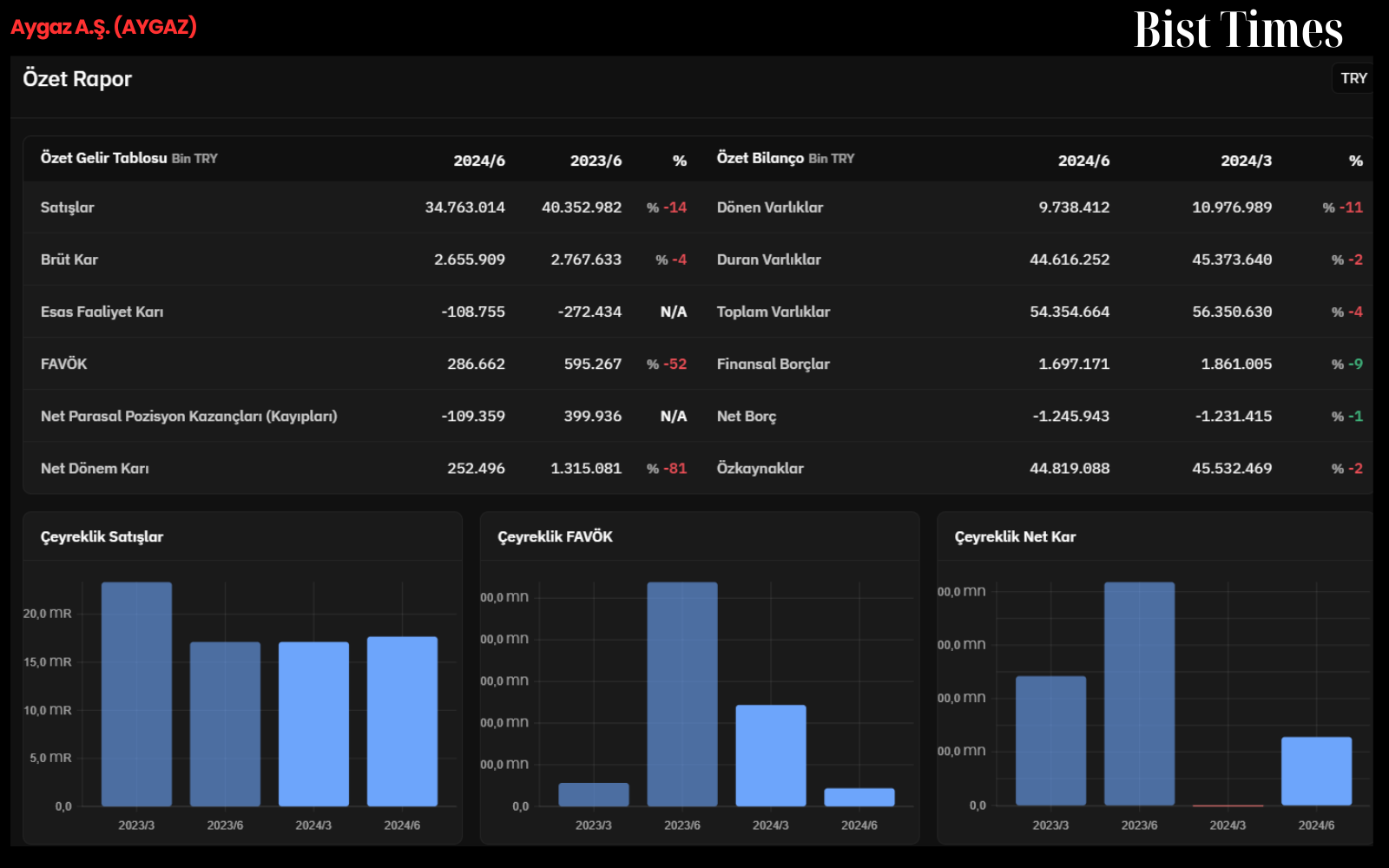Click the 2024/3 bar in Çeyreklik Satışlar
The image size is (1389, 868).
coord(313,724)
